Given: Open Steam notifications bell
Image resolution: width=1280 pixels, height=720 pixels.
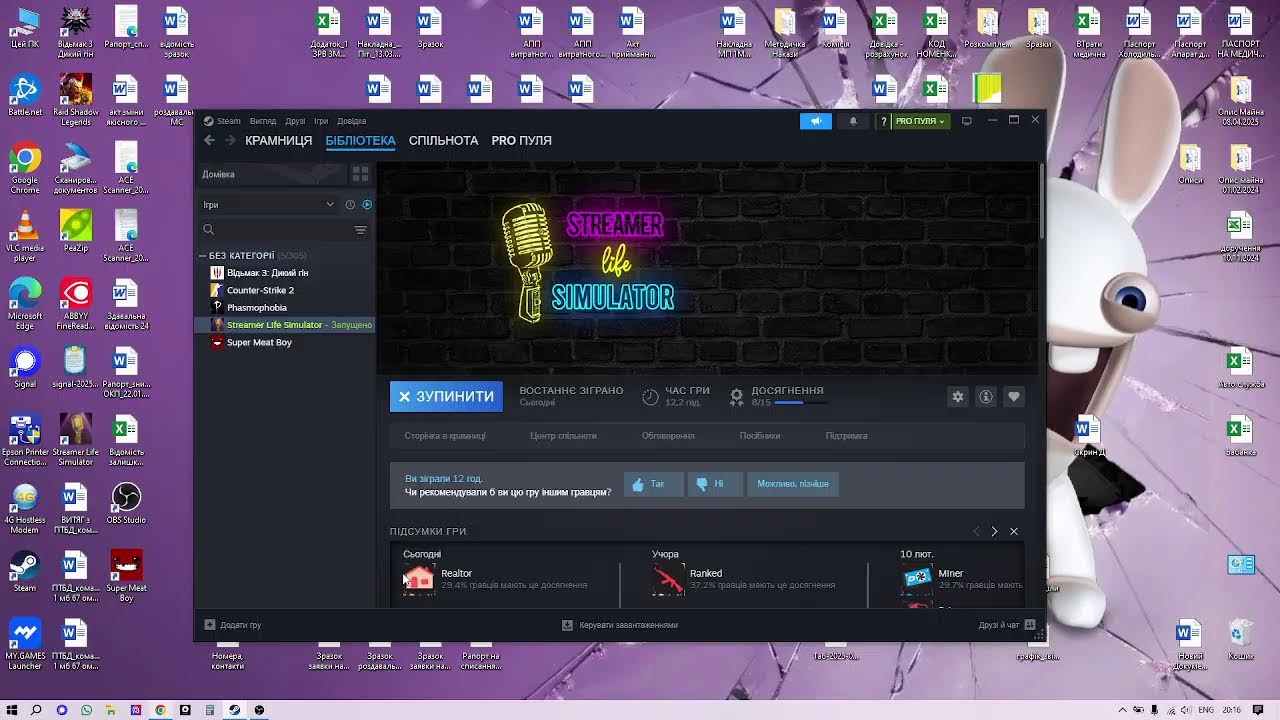Looking at the screenshot, I should click(x=853, y=121).
